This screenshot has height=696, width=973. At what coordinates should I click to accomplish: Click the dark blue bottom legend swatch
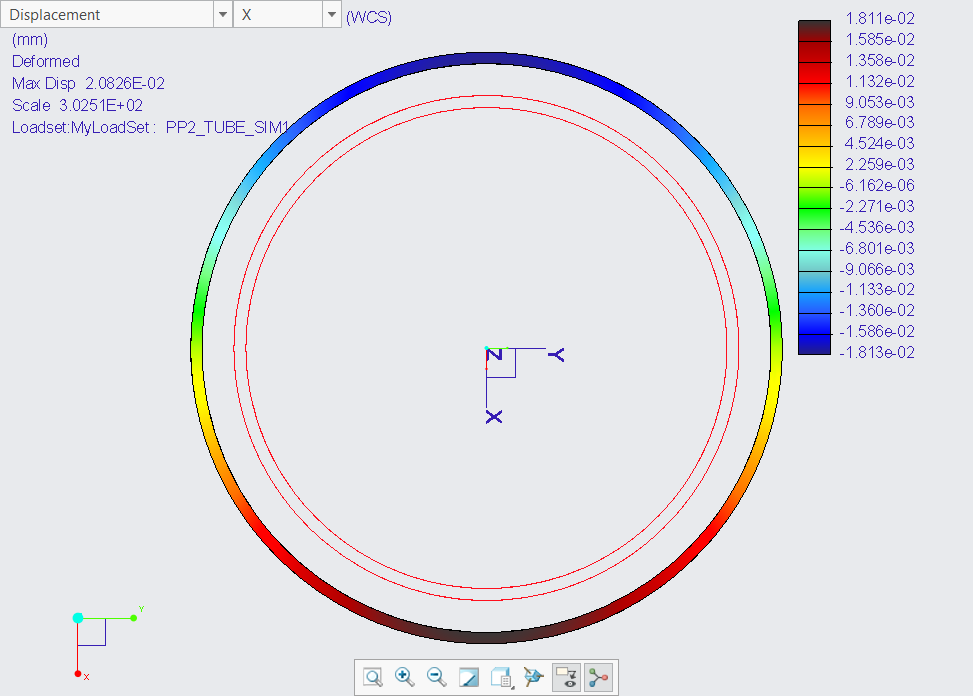814,344
